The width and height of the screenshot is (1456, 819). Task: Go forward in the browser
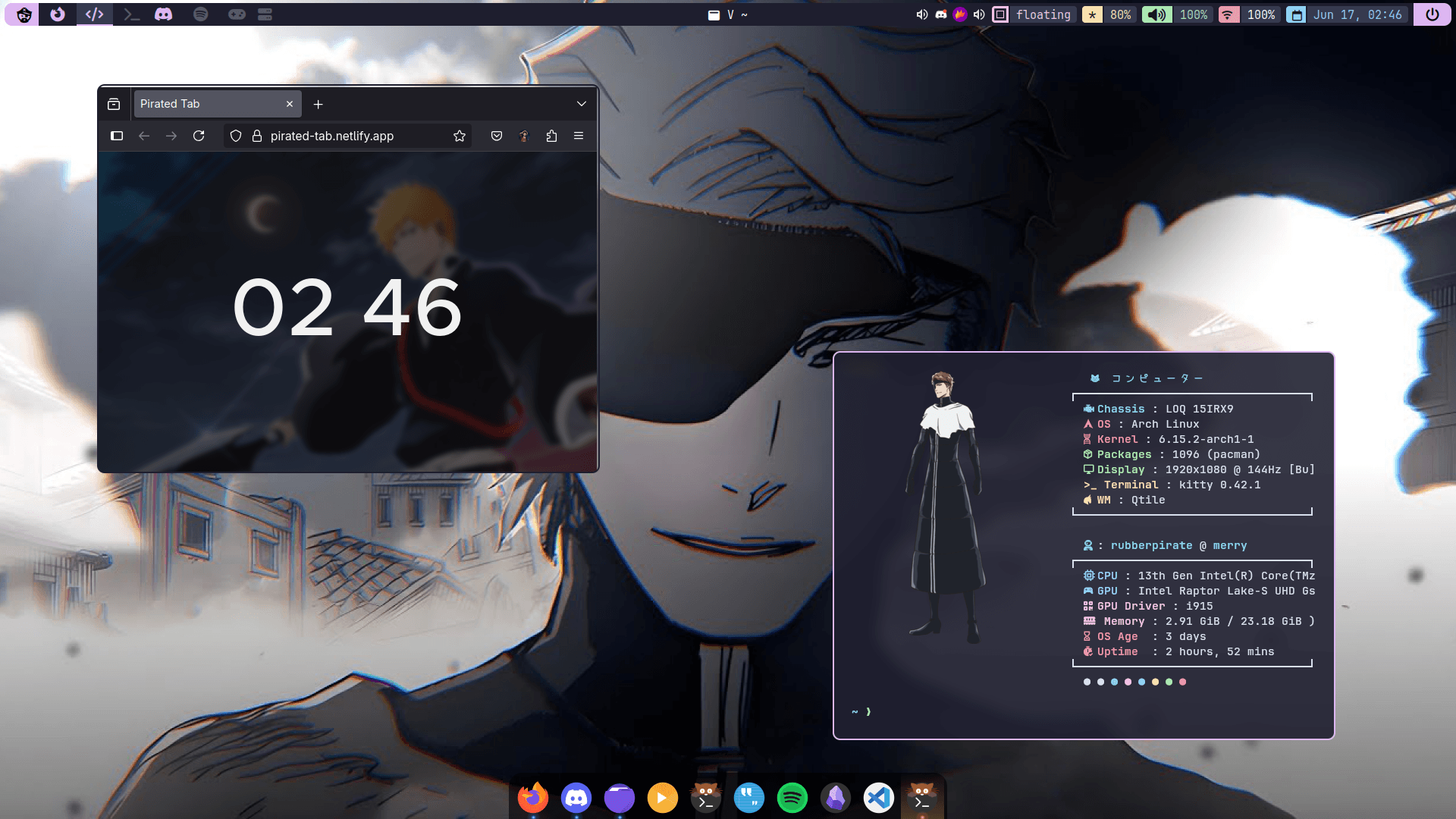pyautogui.click(x=171, y=136)
